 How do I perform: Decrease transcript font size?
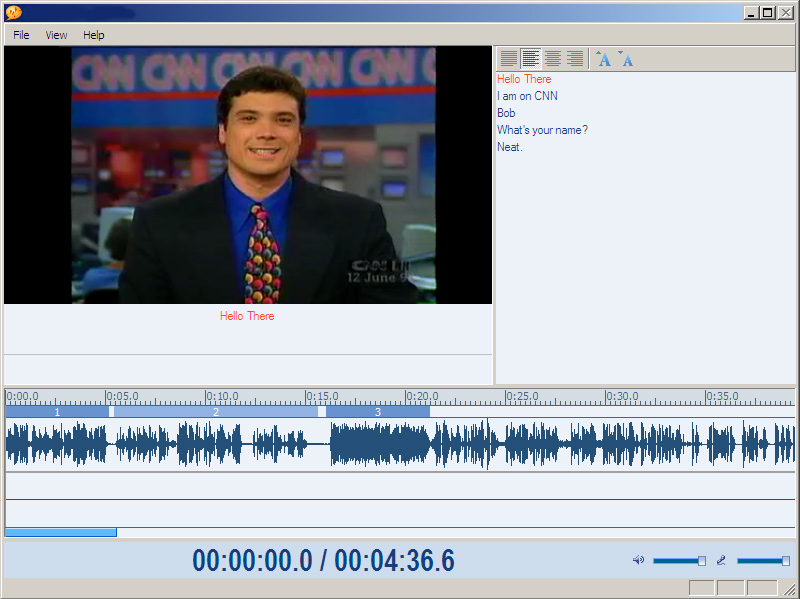point(626,59)
